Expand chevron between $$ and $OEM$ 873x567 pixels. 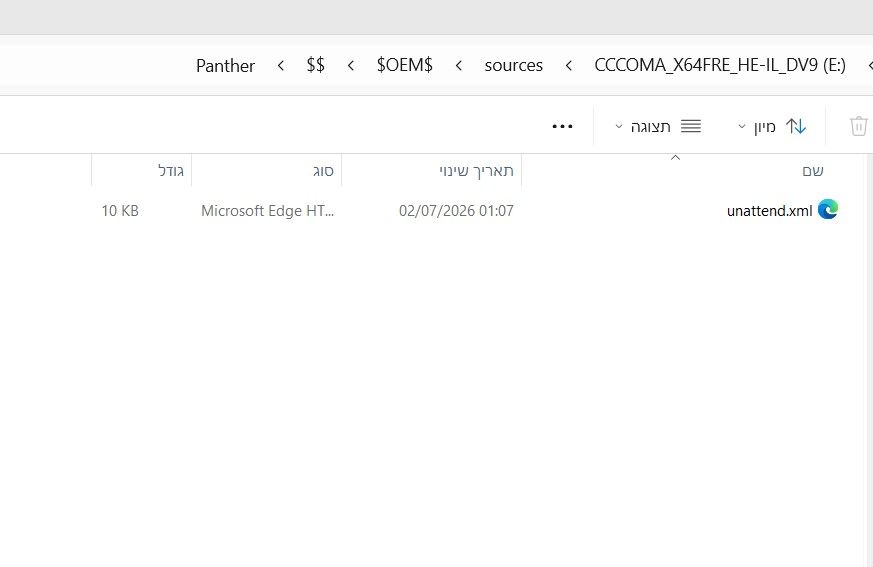[x=351, y=66]
